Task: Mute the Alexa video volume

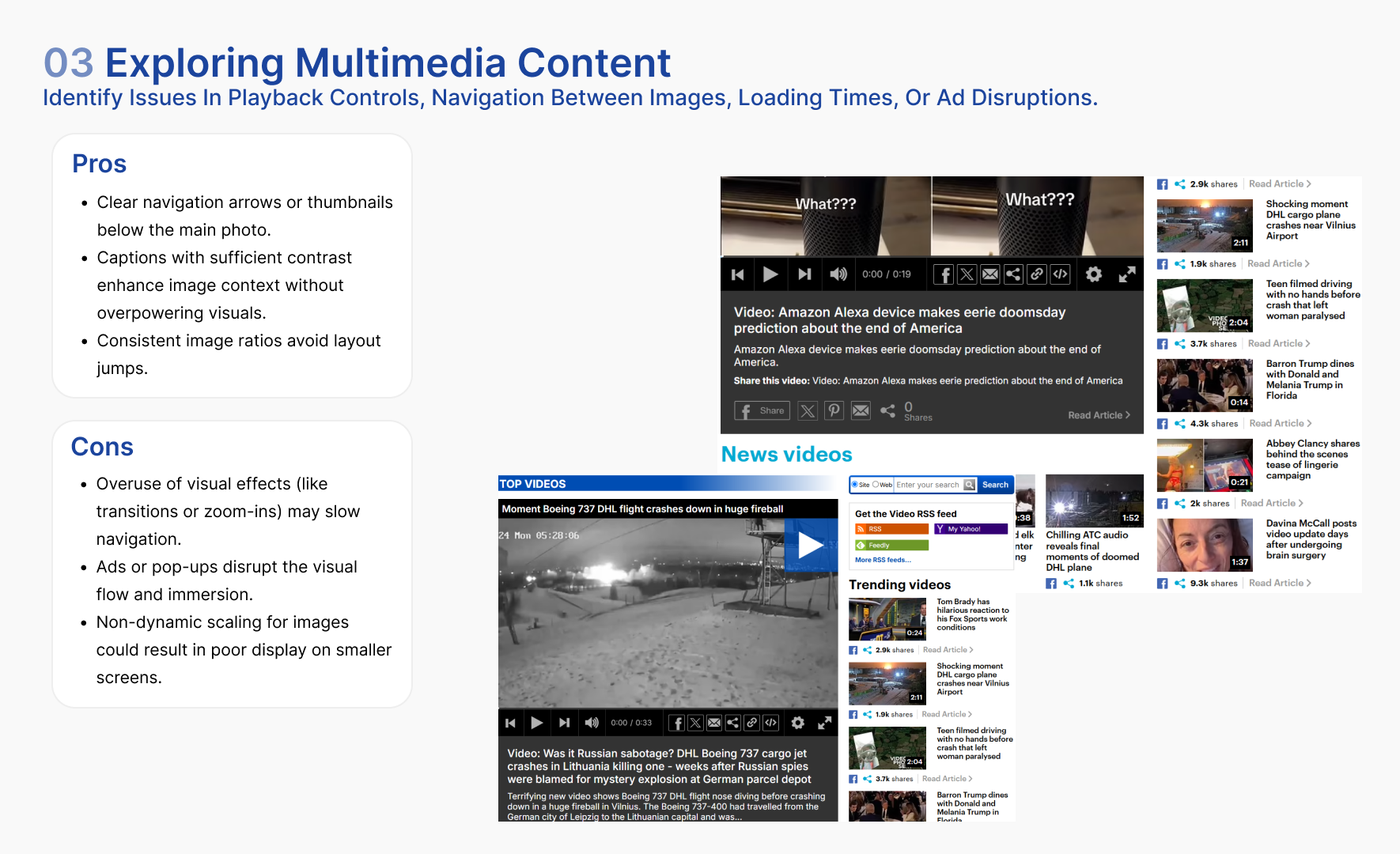Action: (838, 274)
